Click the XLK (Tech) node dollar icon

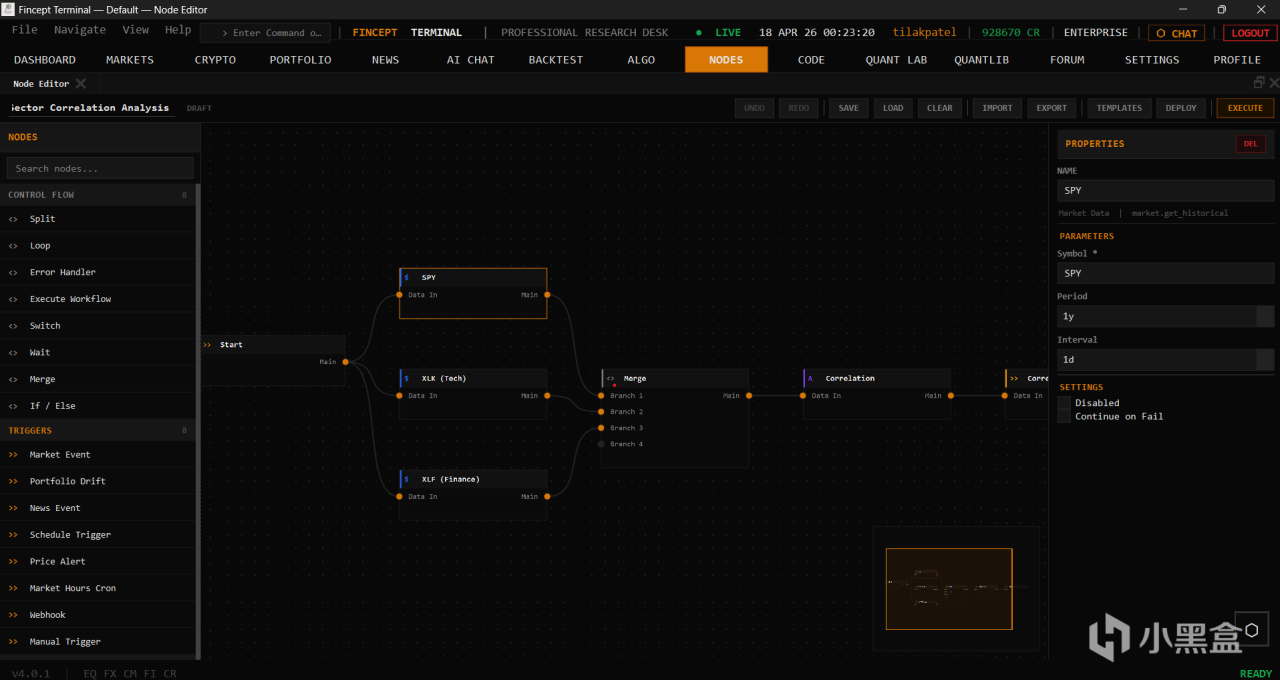pyautogui.click(x=406, y=378)
